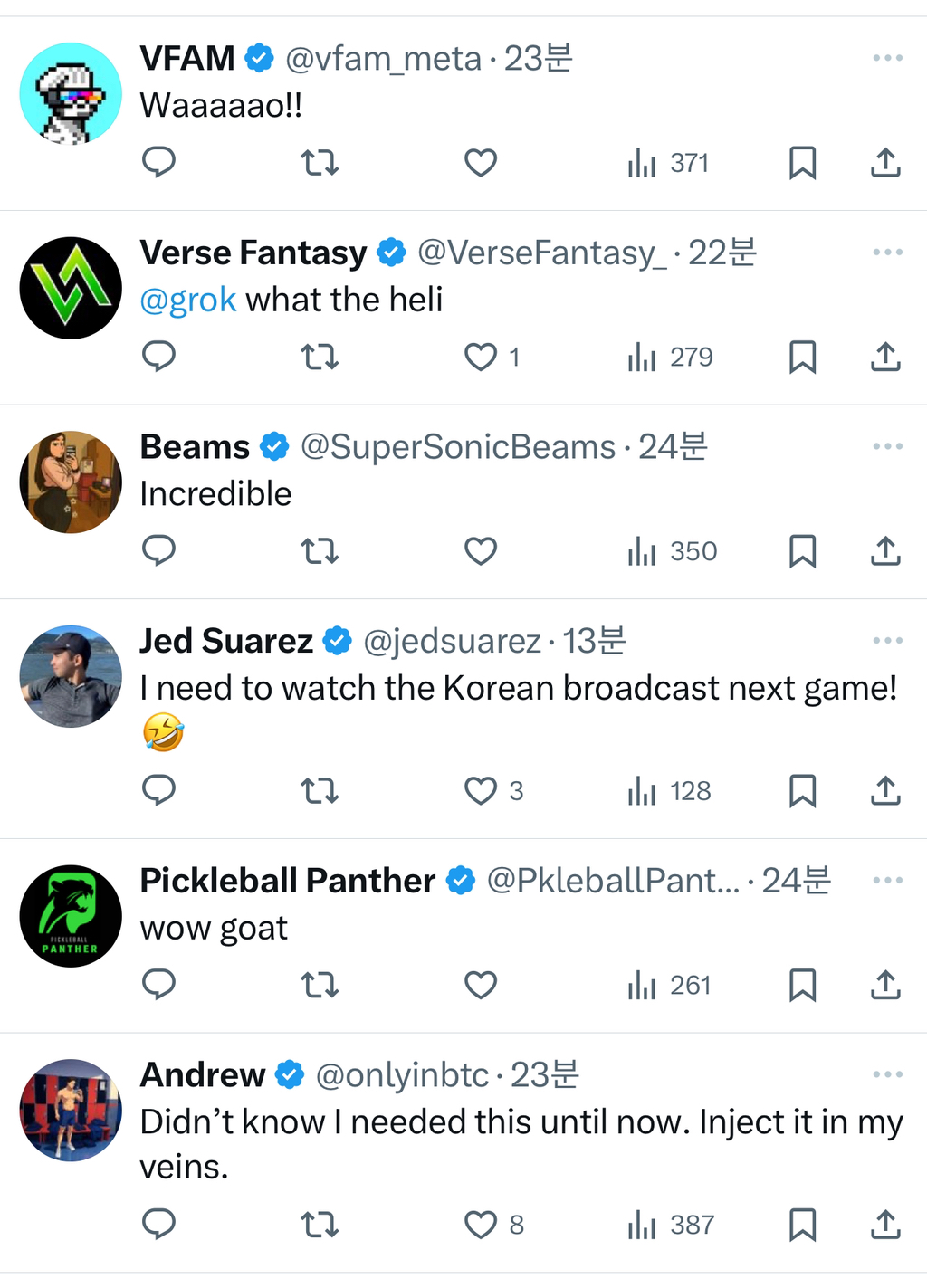Open the @SuperSonicBeams handle link
Screen dimensions: 927x1288
tap(457, 447)
